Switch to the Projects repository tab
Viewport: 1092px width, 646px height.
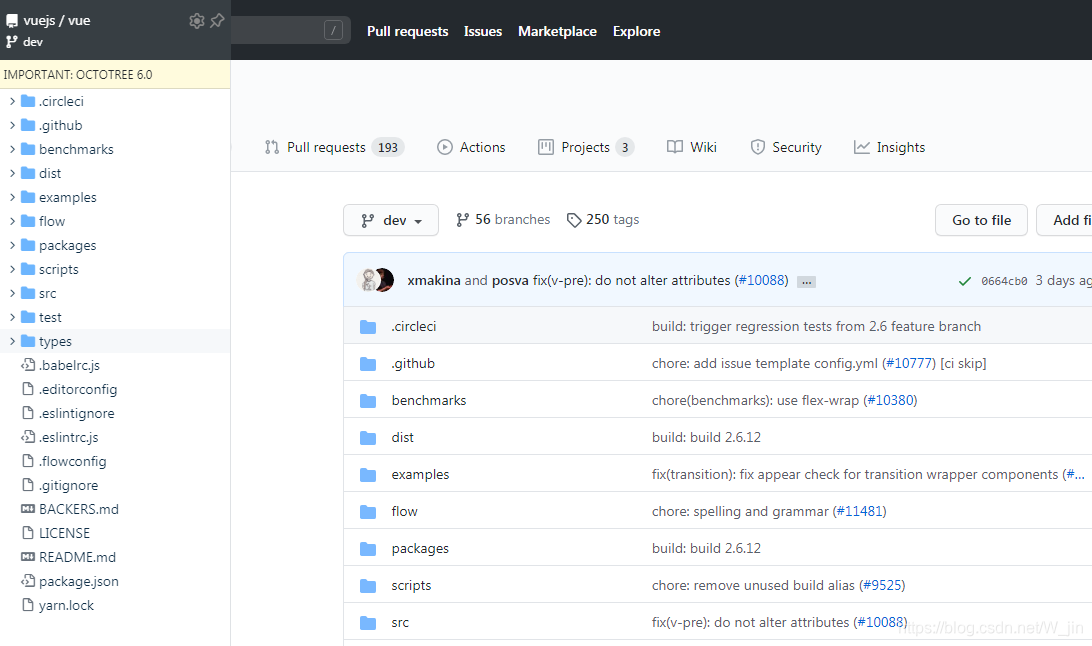click(x=586, y=148)
